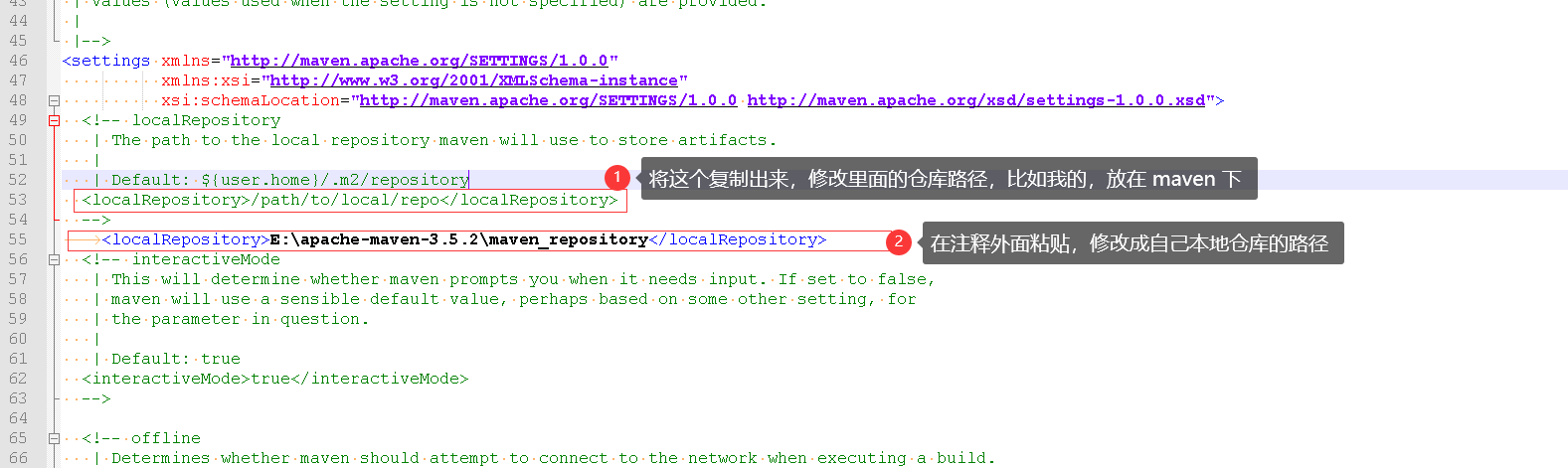This screenshot has height=468, width=1568.
Task: Collapse the offline comment fold at line 65
Action: tap(54, 438)
